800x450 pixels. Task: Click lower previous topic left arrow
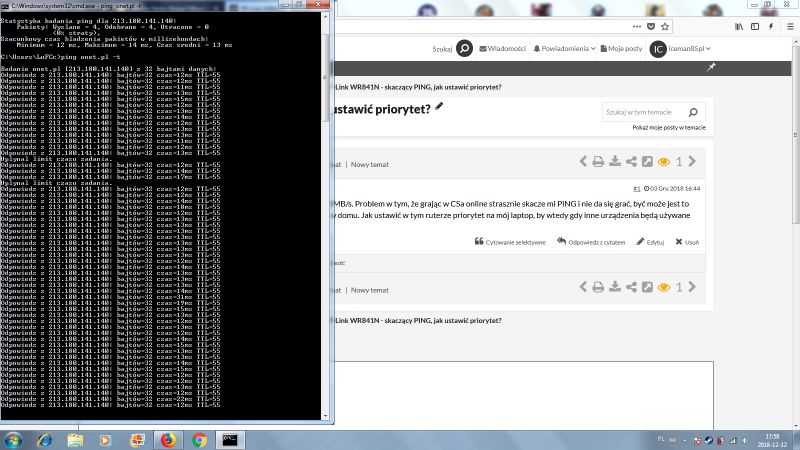[x=583, y=287]
